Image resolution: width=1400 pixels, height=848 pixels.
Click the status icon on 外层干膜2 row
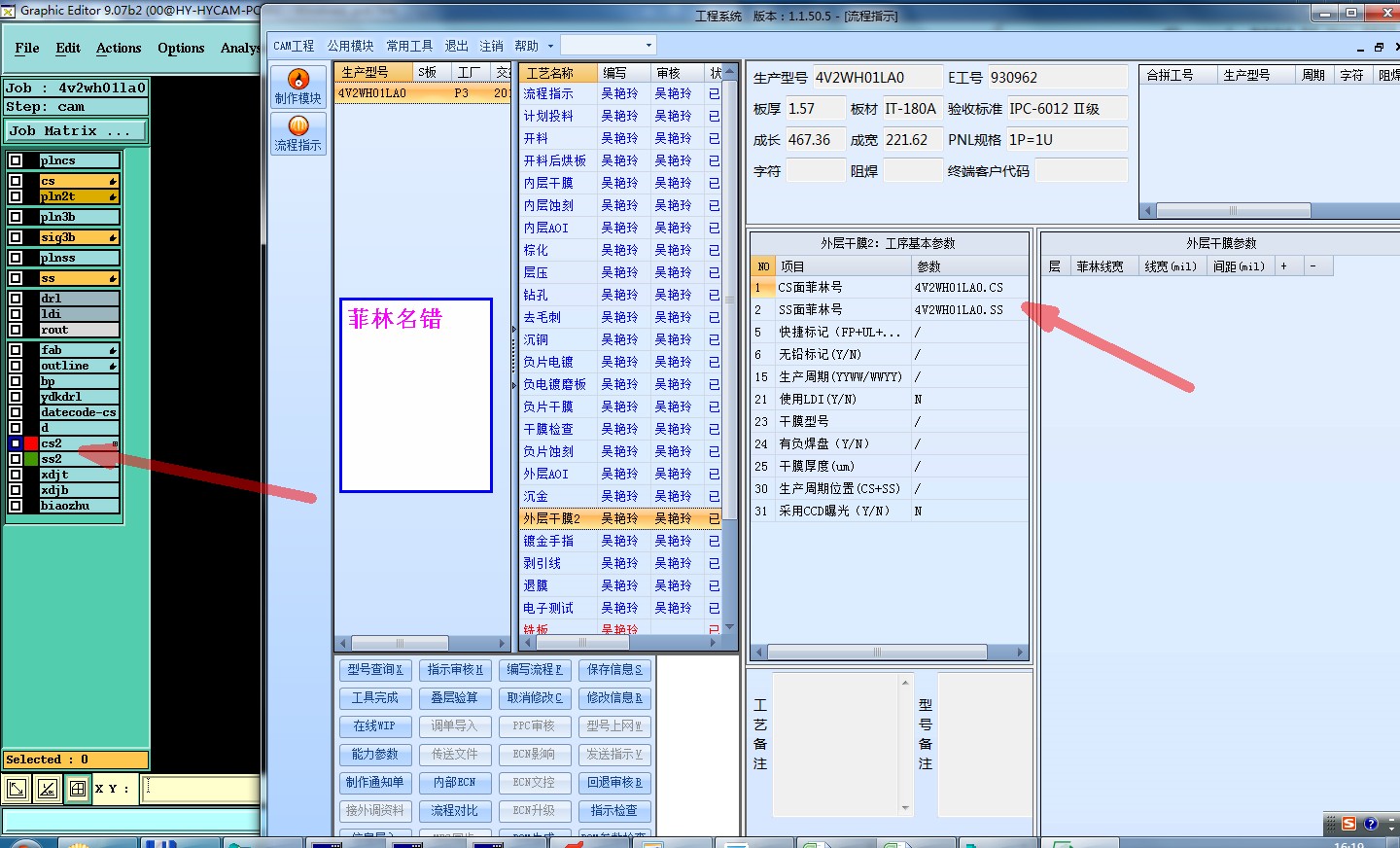coord(715,518)
